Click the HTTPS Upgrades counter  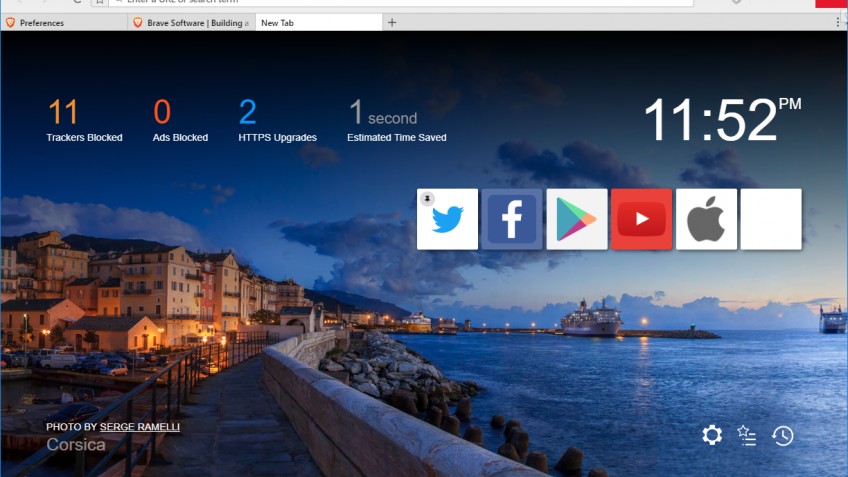tap(277, 120)
